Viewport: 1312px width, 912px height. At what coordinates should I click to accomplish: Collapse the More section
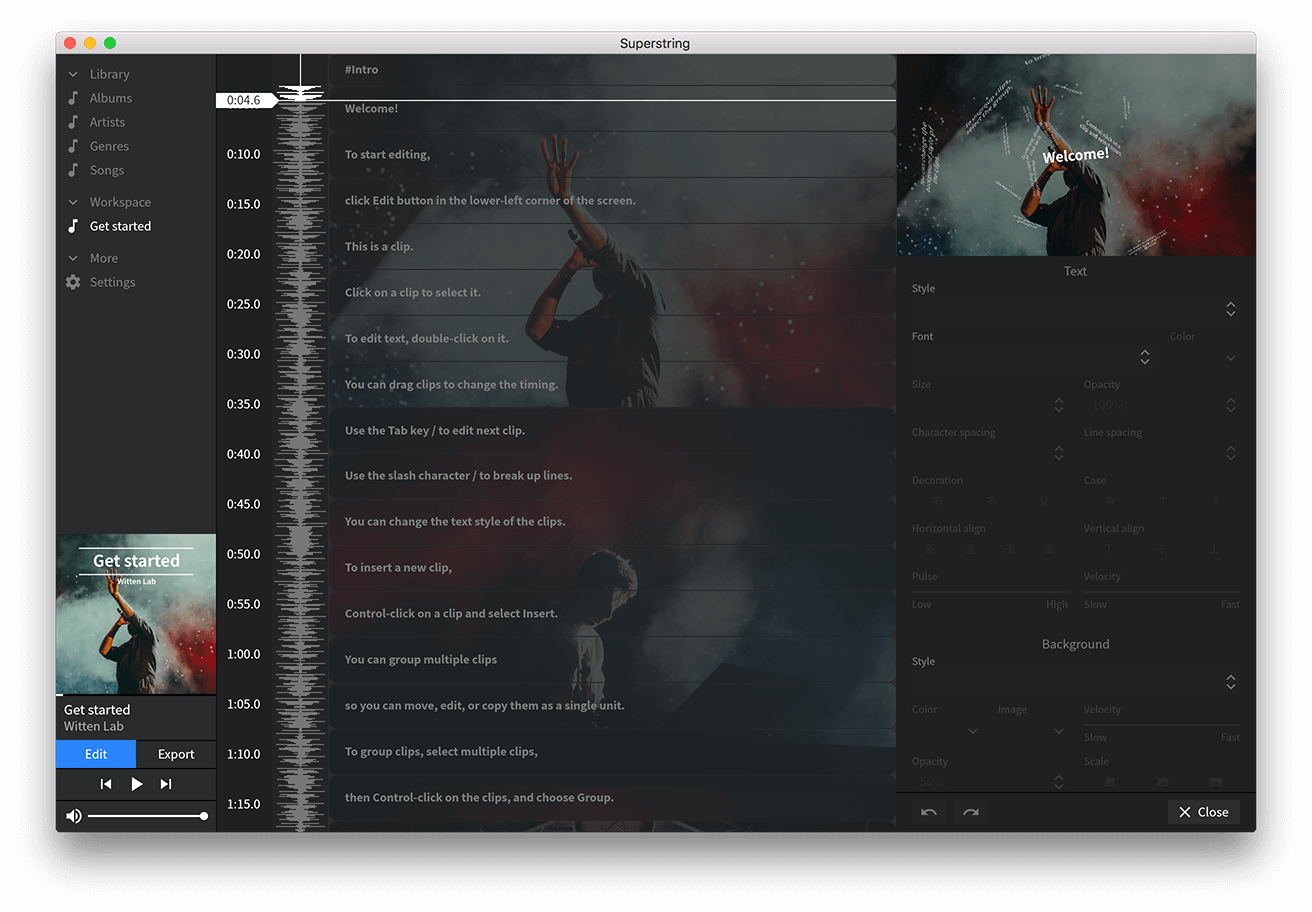73,258
